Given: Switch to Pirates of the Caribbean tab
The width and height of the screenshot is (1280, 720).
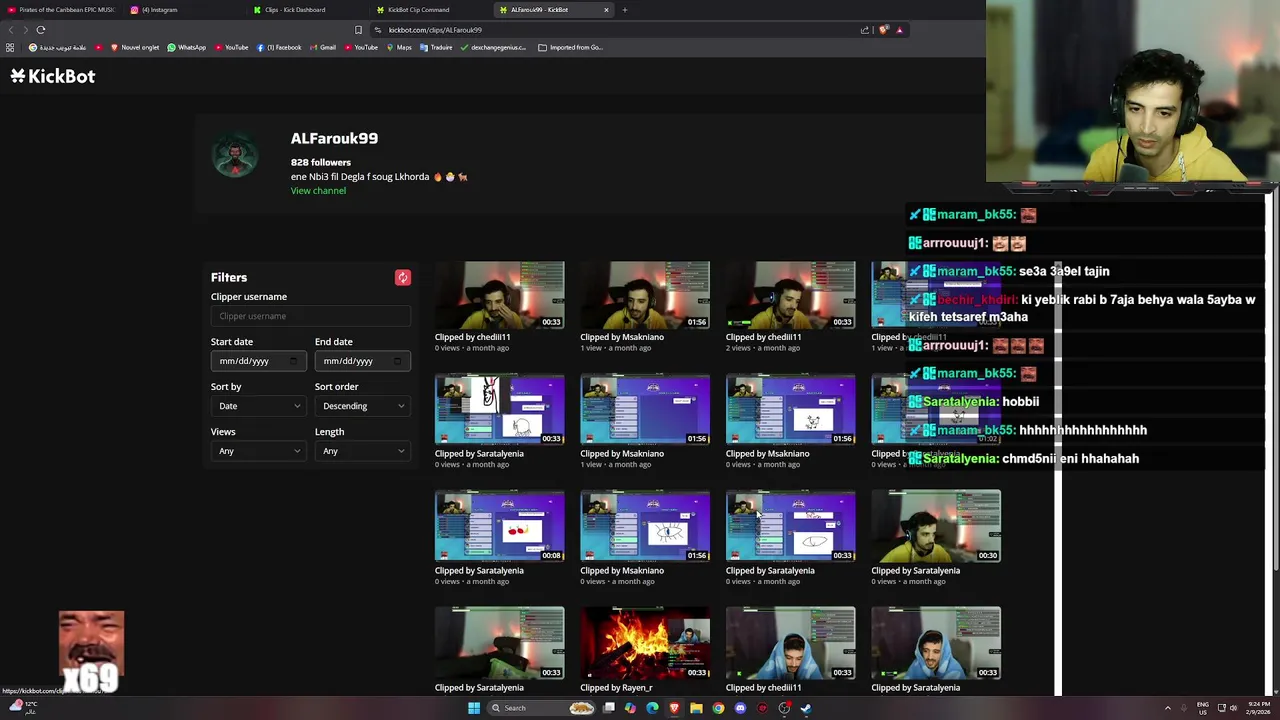Looking at the screenshot, I should point(61,10).
